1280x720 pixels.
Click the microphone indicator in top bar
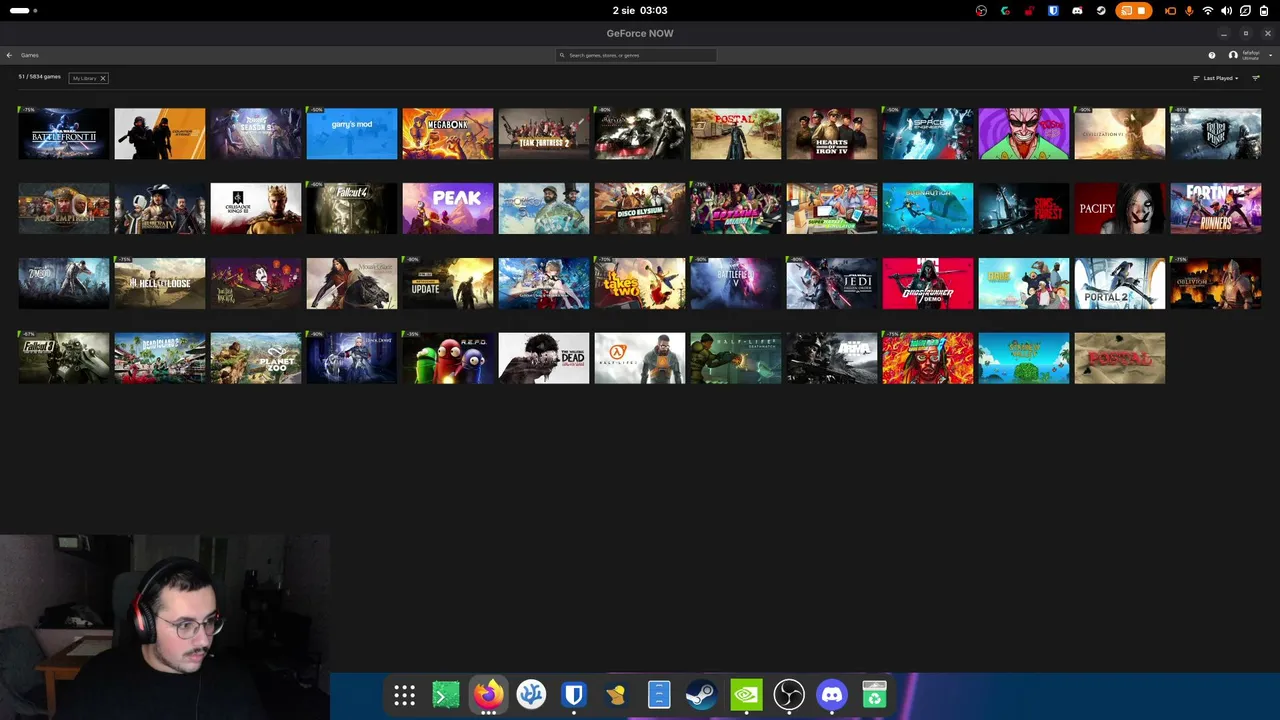pos(1189,11)
